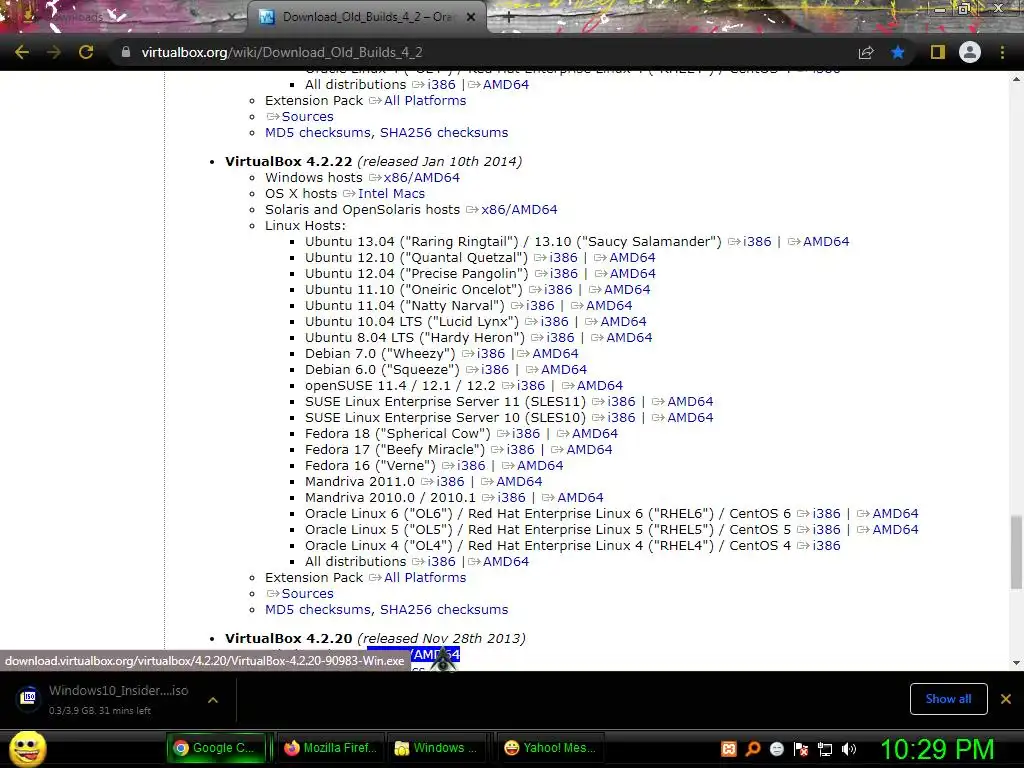Expand the download options chevron for Windows10_Insider iso

click(212, 699)
